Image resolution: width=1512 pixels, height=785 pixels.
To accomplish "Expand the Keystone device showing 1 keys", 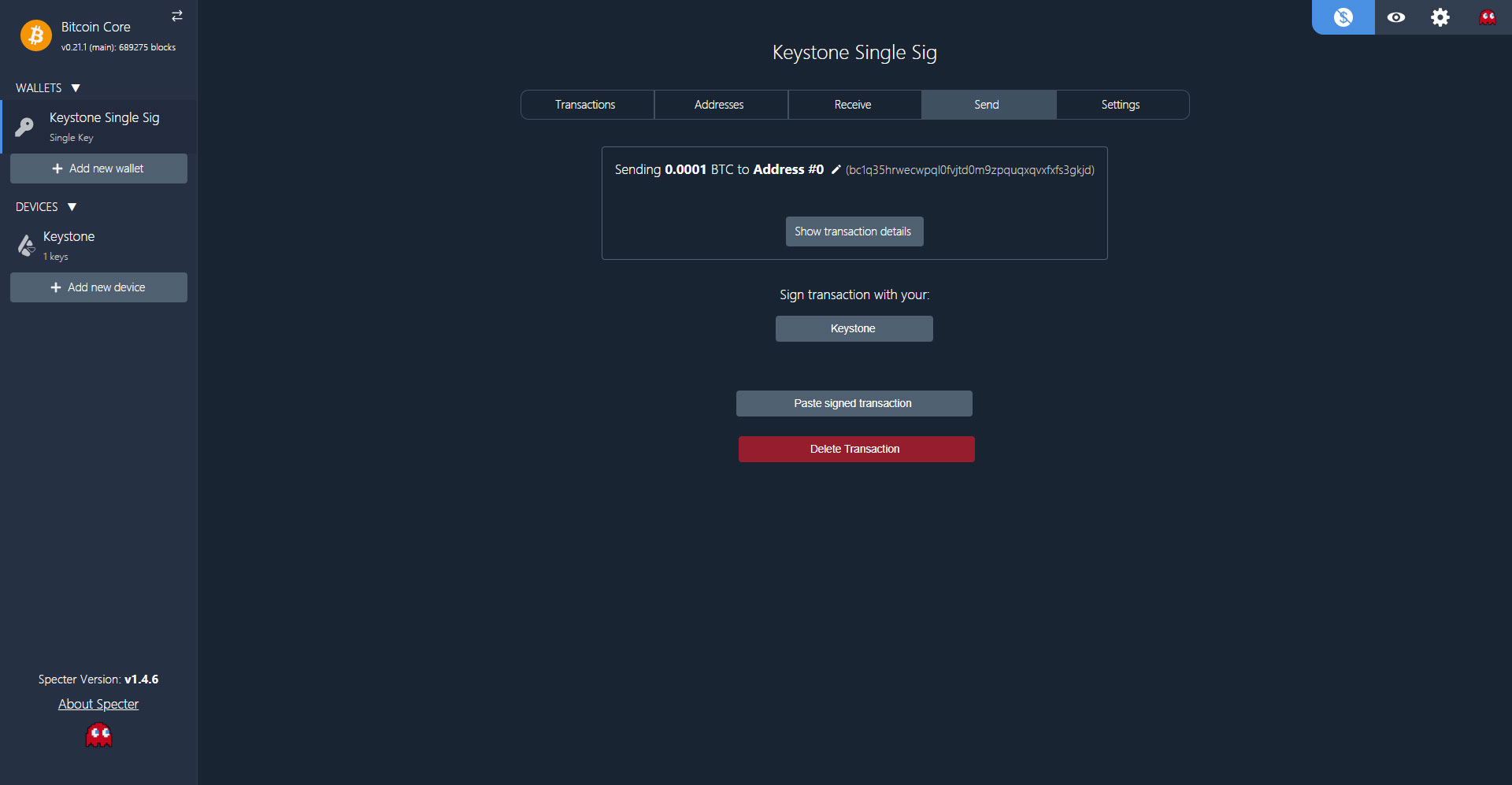I will pyautogui.click(x=69, y=244).
